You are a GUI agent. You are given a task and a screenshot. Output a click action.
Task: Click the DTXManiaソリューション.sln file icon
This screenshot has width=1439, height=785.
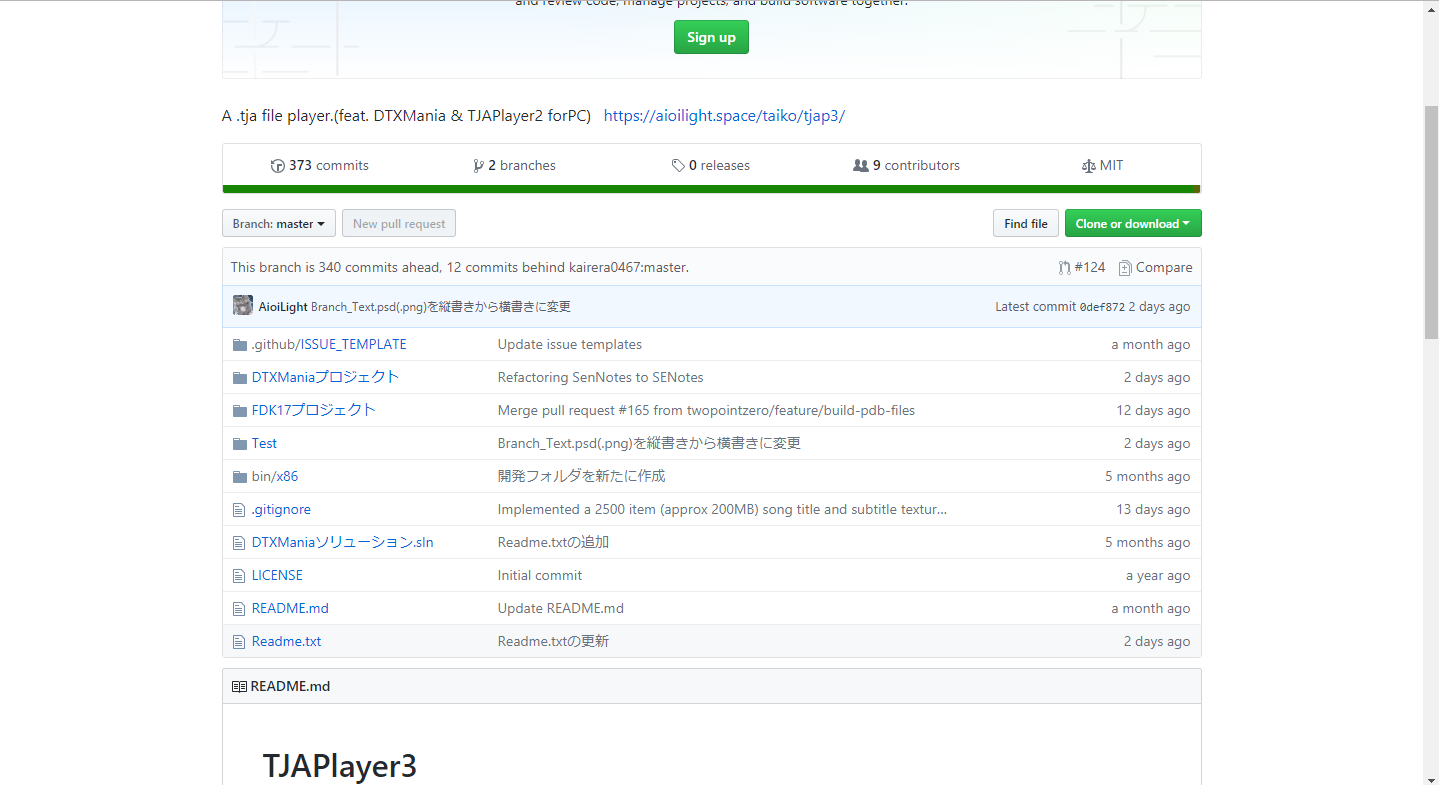(x=239, y=543)
